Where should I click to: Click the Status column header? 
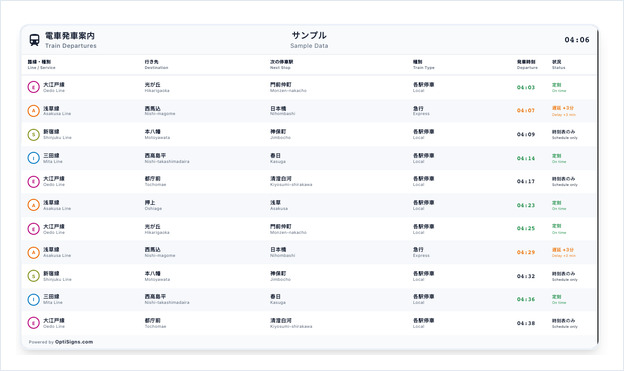click(x=558, y=64)
